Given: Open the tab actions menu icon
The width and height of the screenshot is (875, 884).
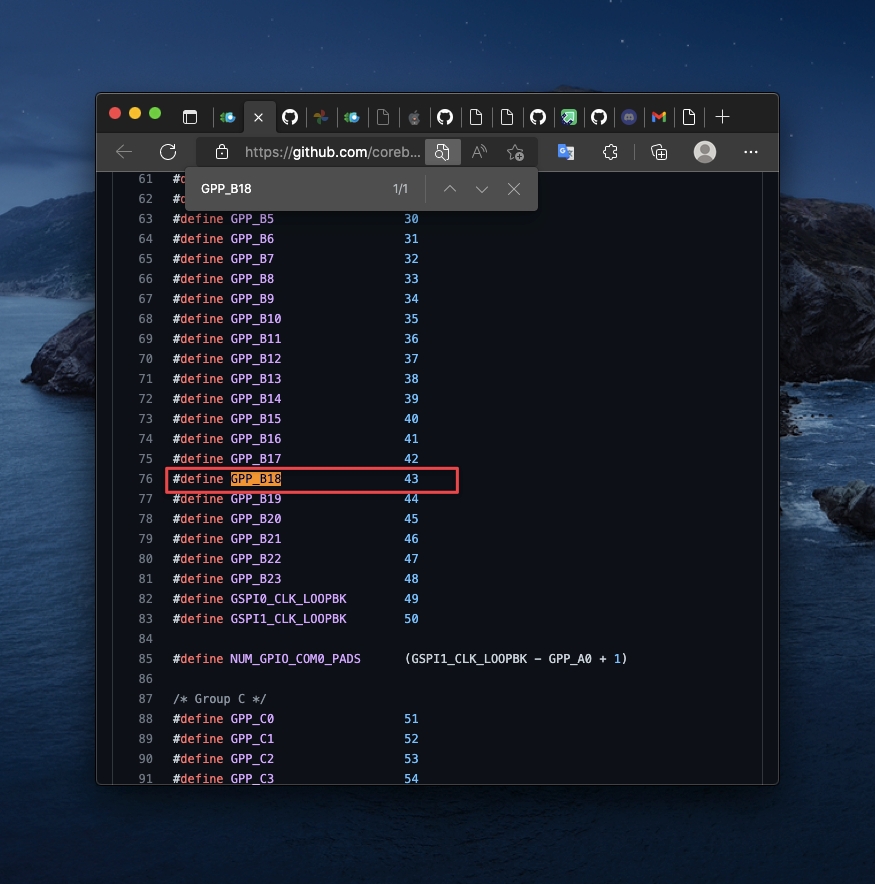Looking at the screenshot, I should [x=190, y=117].
